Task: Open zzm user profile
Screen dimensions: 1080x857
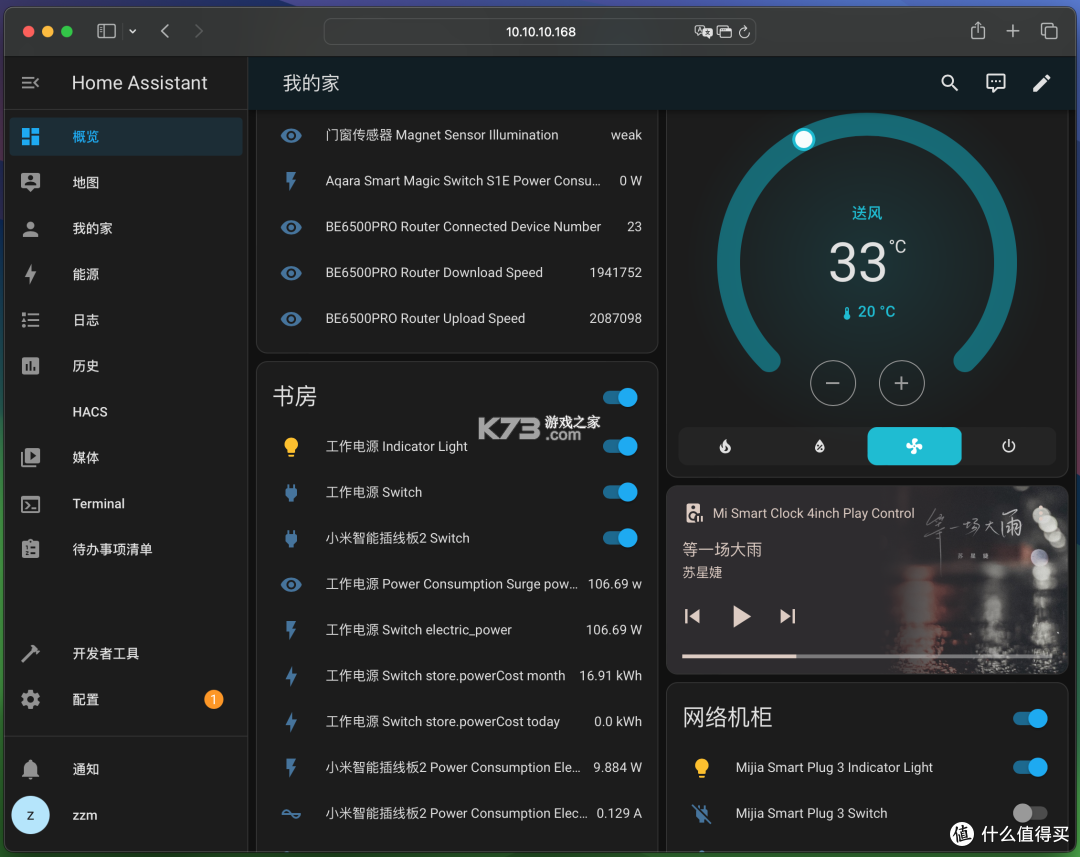Action: [126, 815]
